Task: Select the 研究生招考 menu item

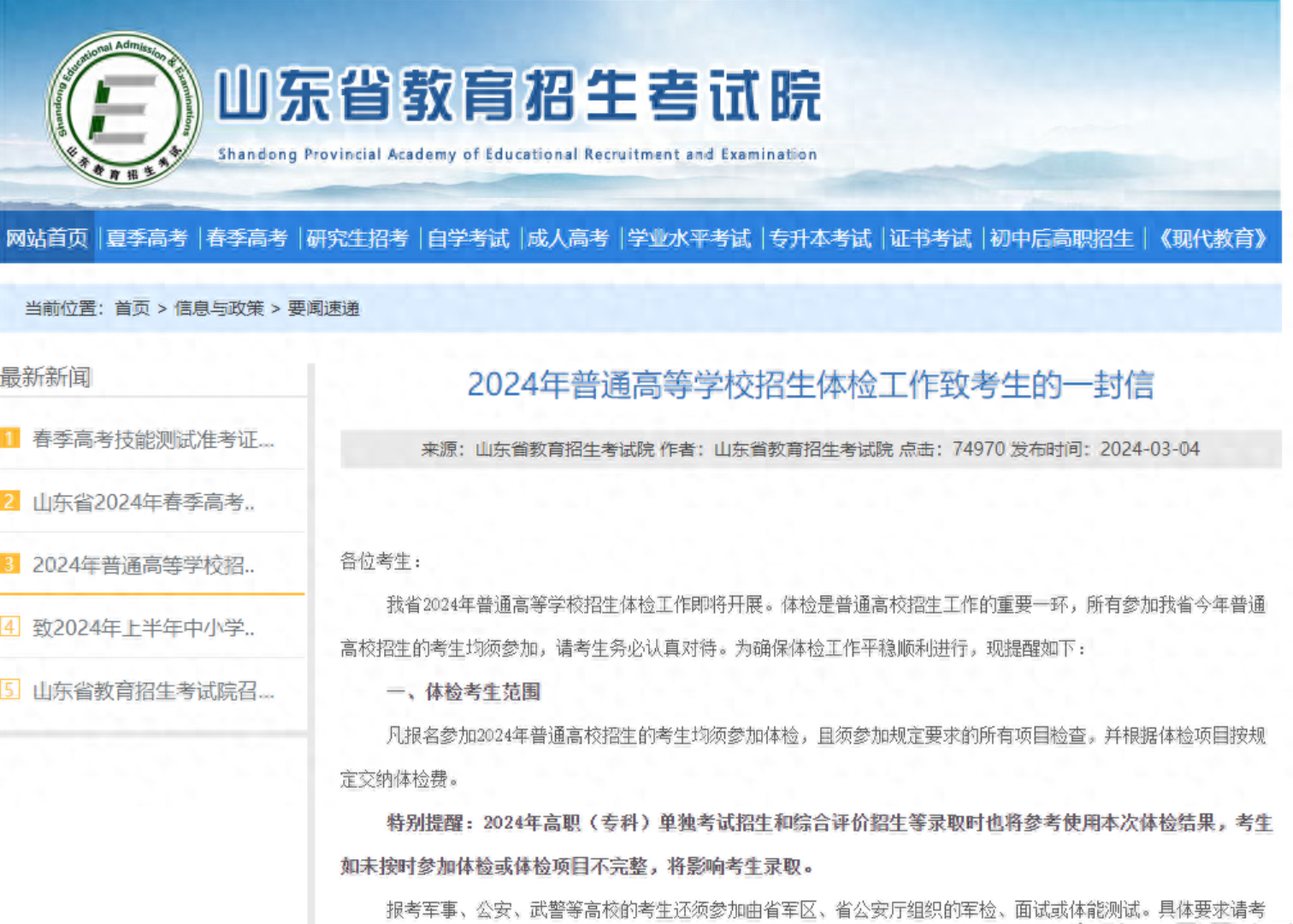Action: 357,238
